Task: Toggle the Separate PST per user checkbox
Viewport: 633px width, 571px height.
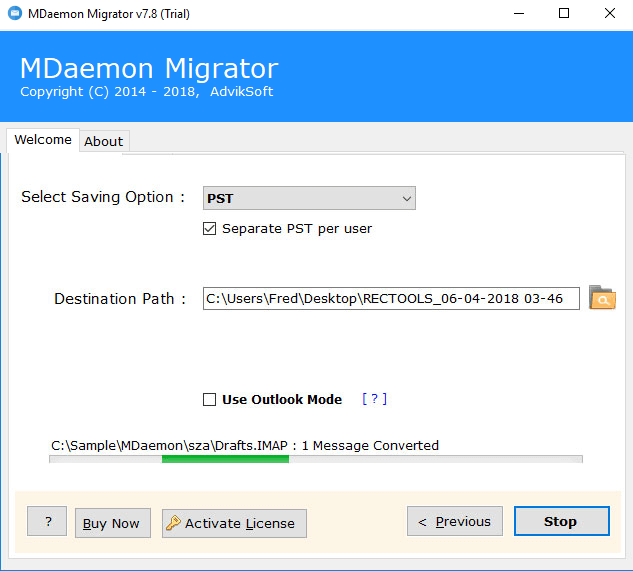Action: point(210,229)
